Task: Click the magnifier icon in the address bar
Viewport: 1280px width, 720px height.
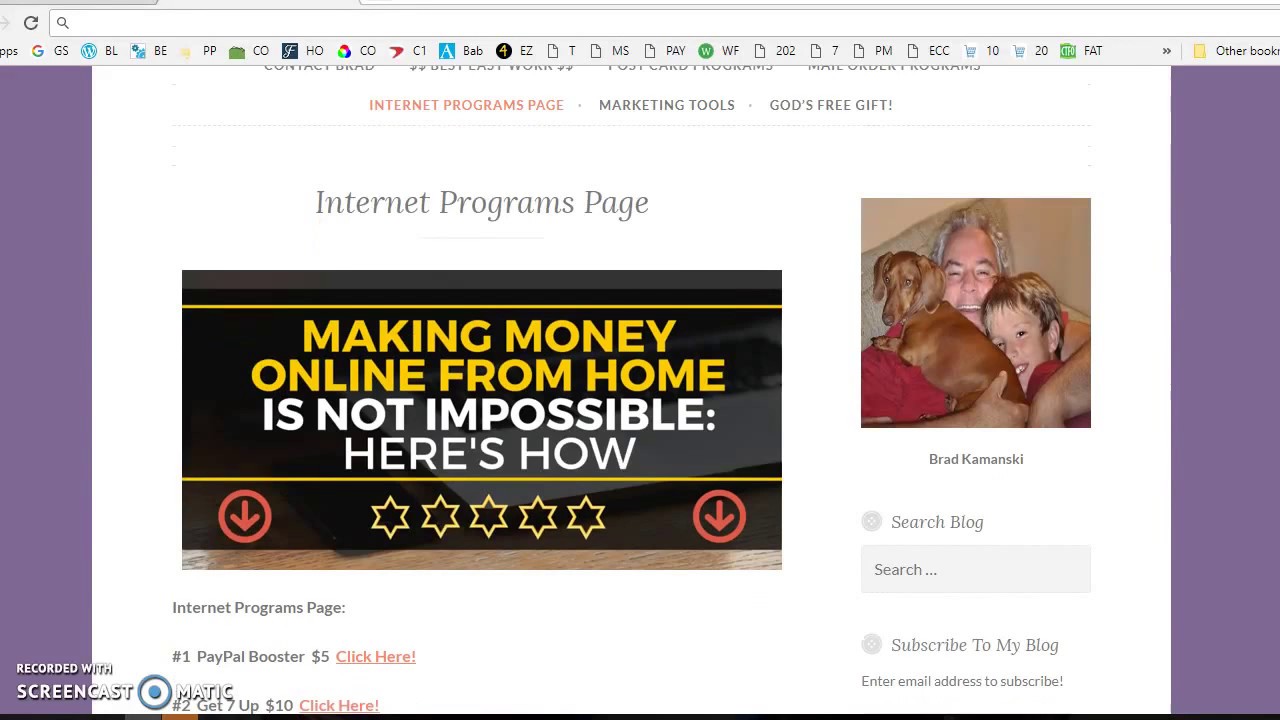Action: click(x=63, y=22)
